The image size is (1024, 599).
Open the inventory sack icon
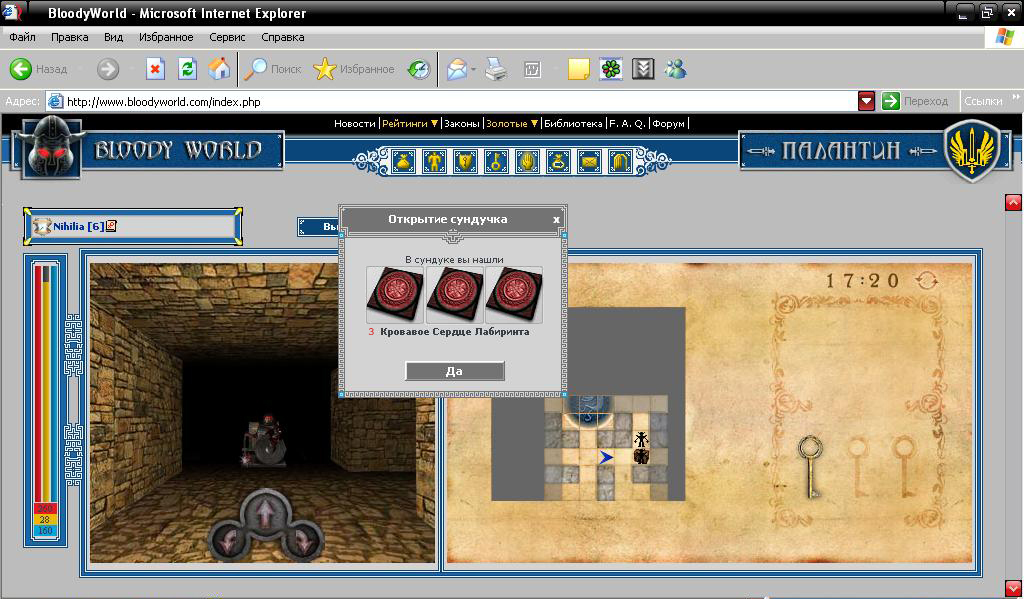[x=403, y=161]
